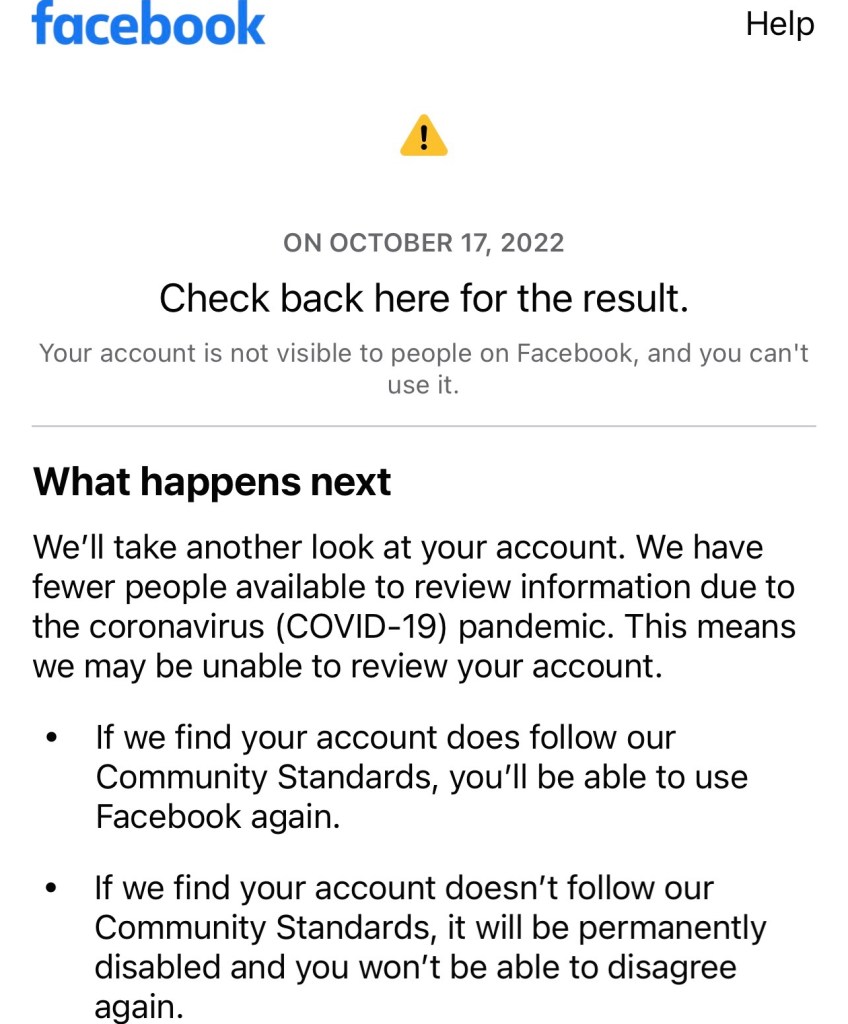Click 'If we find your account does follow'
The height and width of the screenshot is (1024, 848).
385,738
